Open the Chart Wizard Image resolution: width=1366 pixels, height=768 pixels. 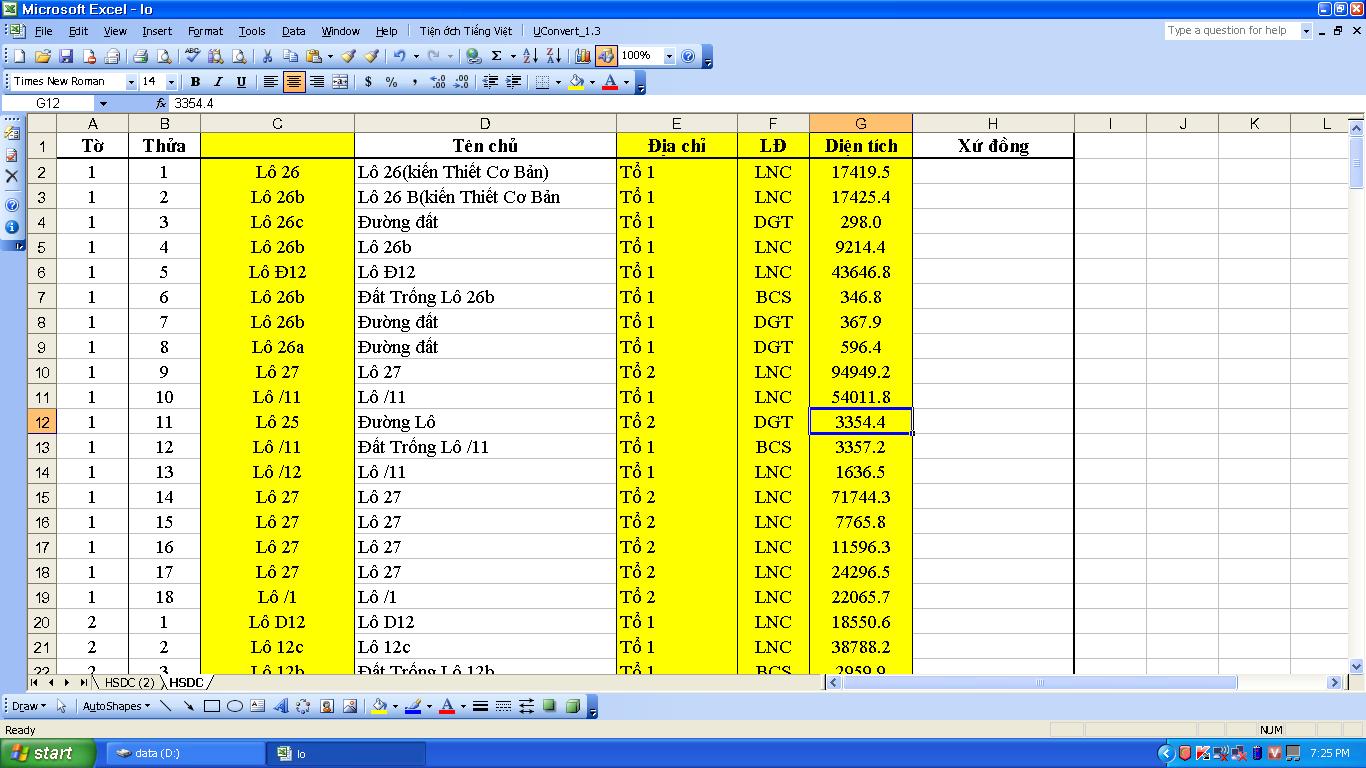pos(583,57)
